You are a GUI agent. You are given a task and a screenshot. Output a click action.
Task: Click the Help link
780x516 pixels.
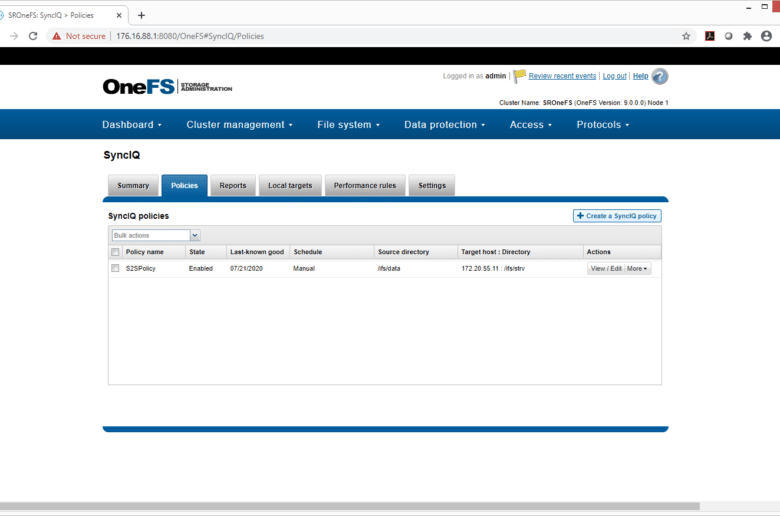640,76
